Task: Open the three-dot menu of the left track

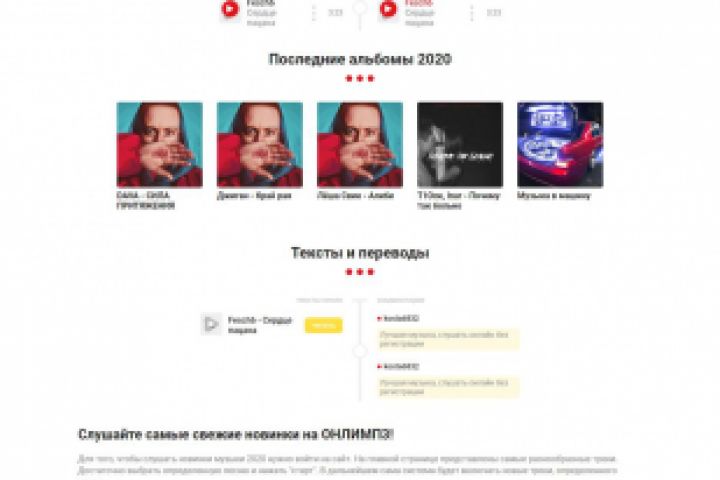Action: 314,13
